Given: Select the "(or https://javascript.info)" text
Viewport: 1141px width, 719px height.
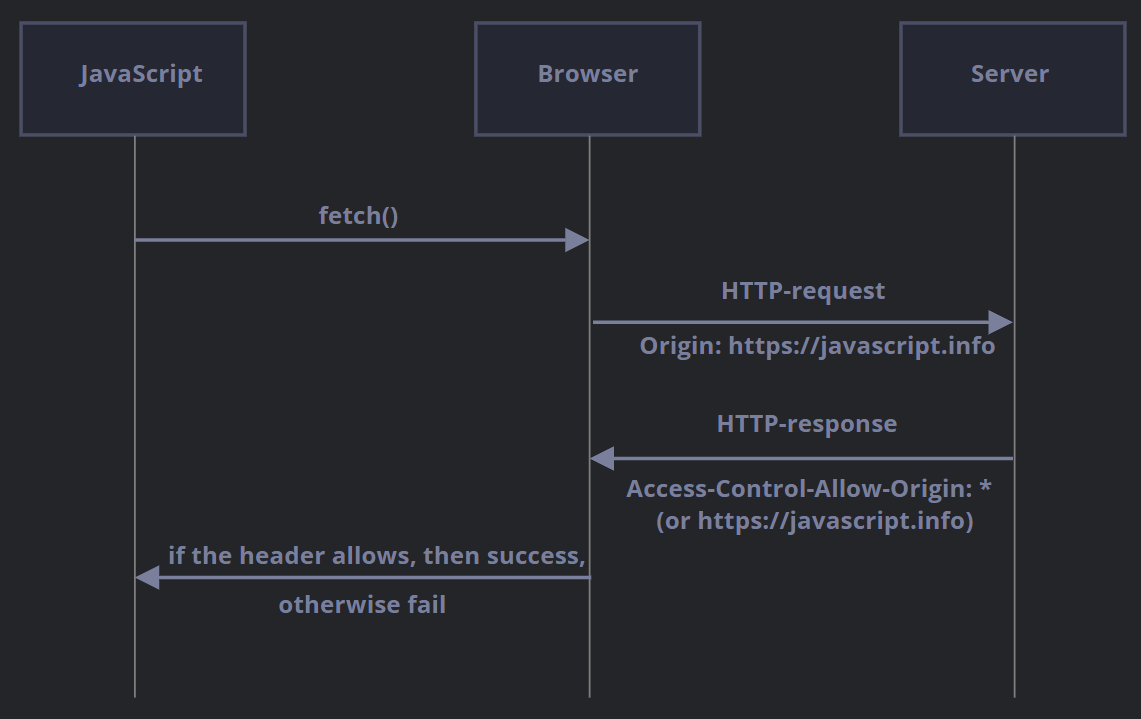Looking at the screenshot, I should (x=814, y=521).
